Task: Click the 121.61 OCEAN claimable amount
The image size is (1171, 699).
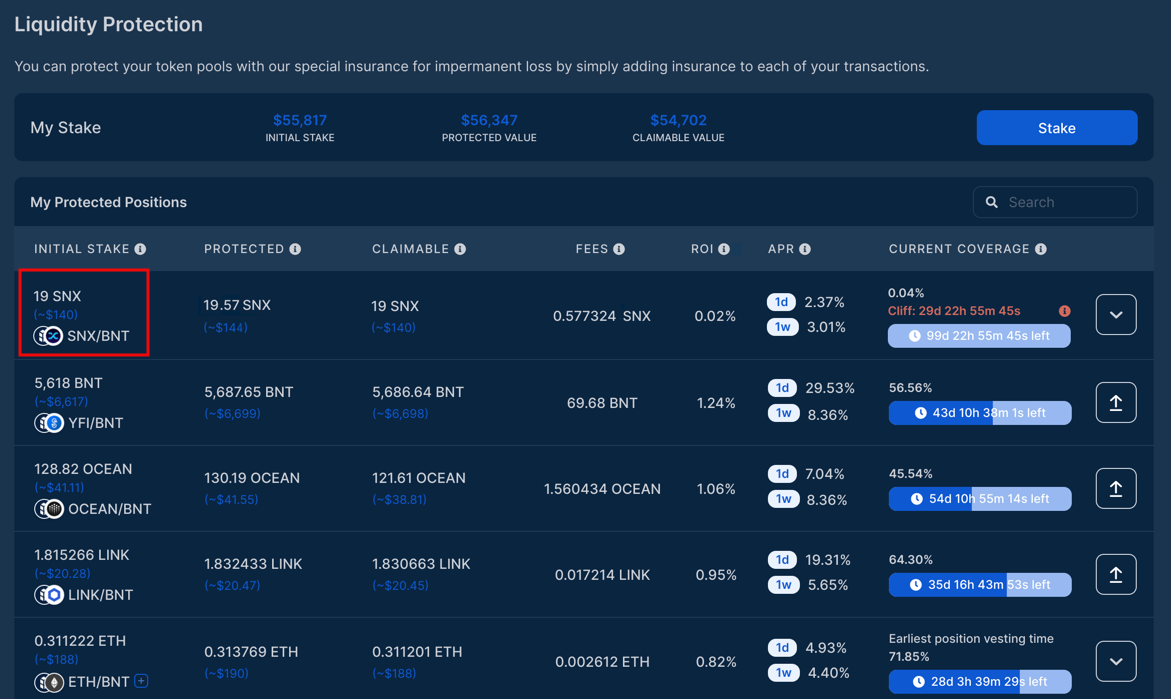Action: (x=419, y=478)
